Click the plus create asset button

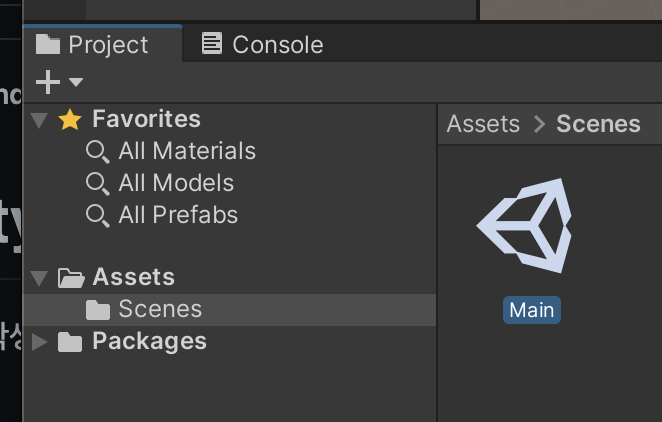[x=48, y=82]
